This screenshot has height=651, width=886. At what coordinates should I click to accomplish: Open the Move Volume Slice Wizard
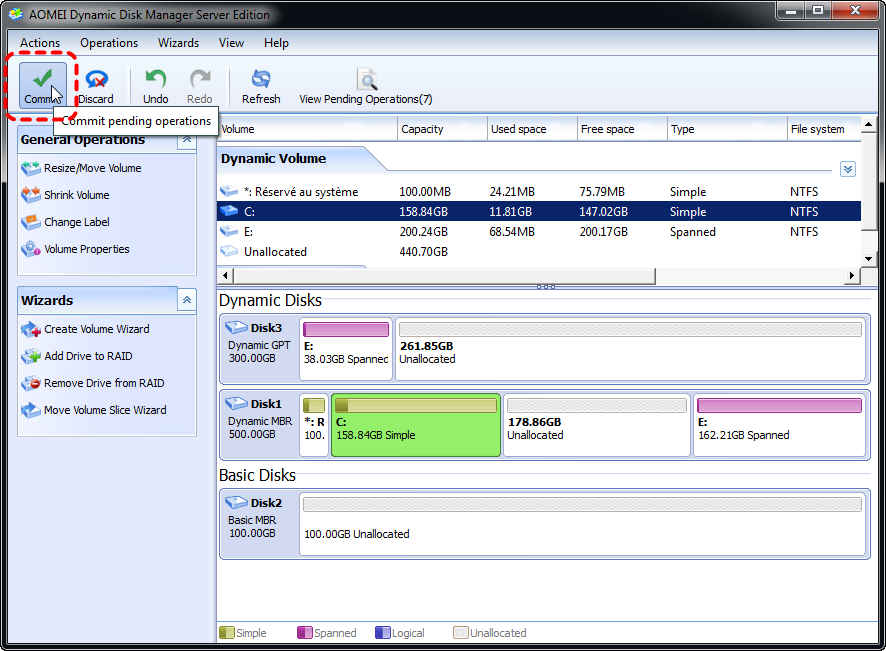coord(105,410)
